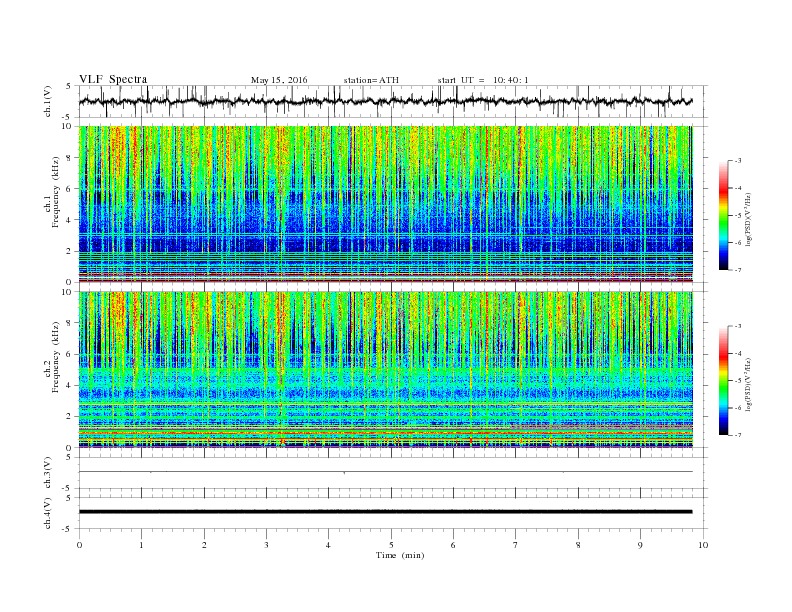Click the top 5 tick of ch.1(V) axis
This screenshot has height=612, width=792.
pos(68,86)
